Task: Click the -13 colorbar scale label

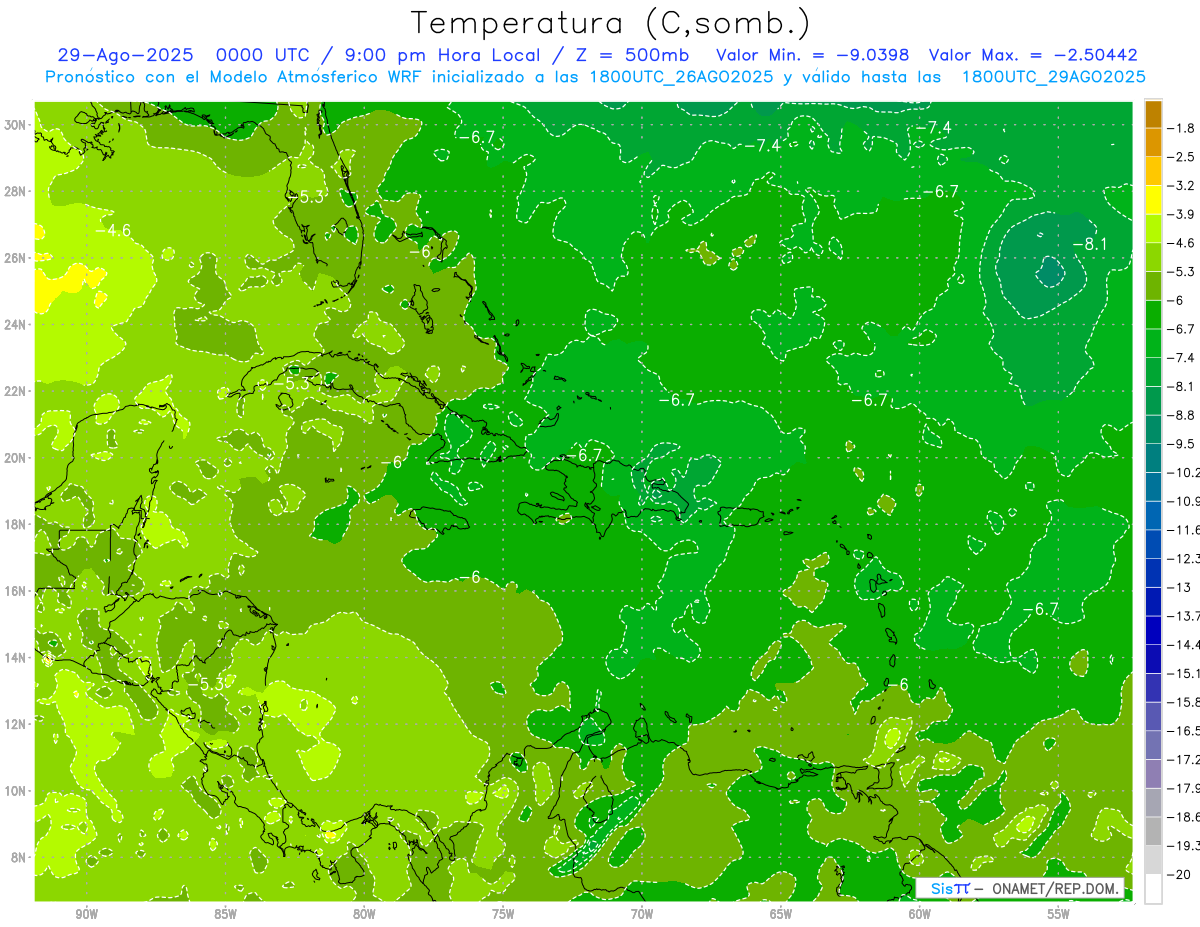Action: pos(1178,587)
